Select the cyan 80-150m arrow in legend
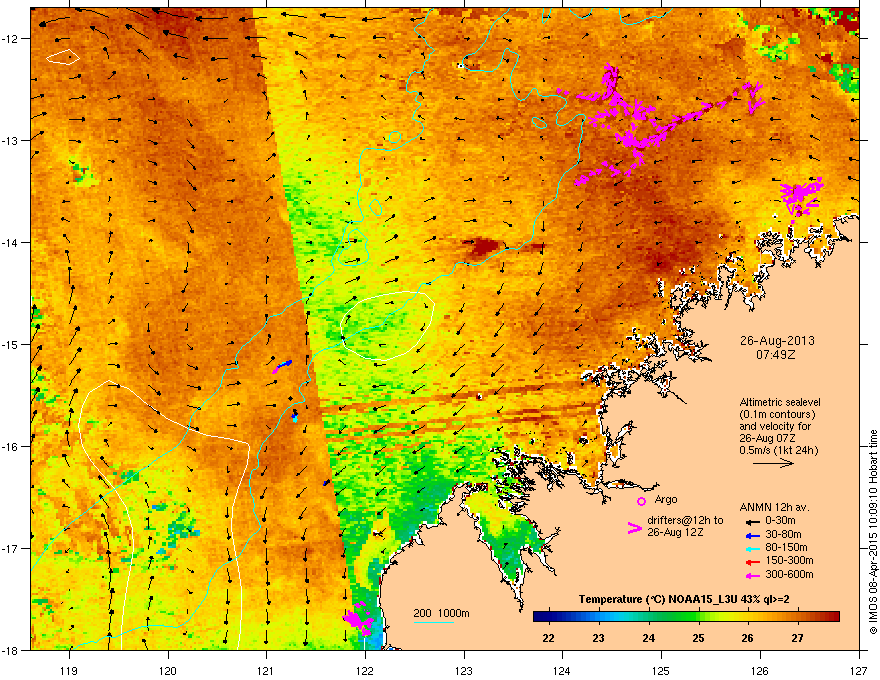 pos(751,548)
